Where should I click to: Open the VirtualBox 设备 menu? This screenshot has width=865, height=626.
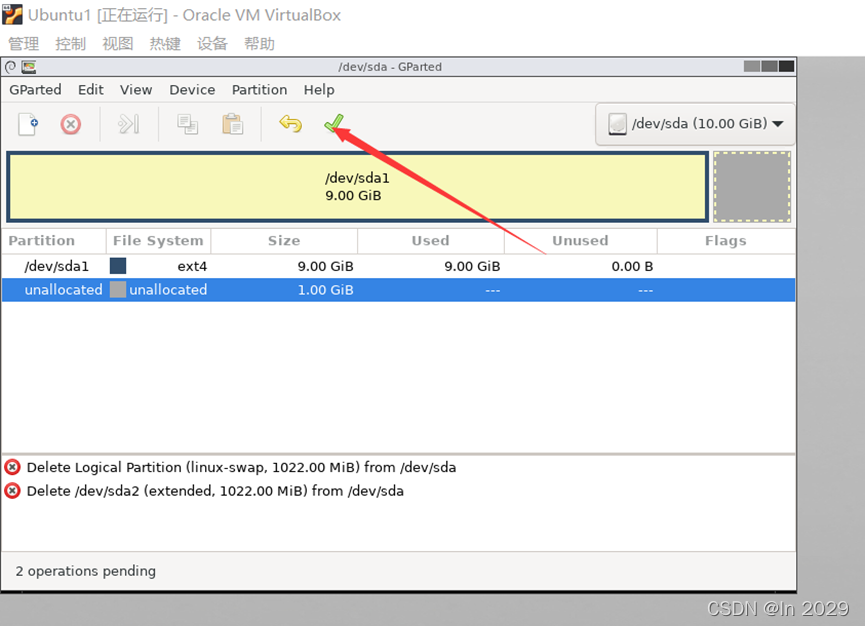click(x=212, y=44)
